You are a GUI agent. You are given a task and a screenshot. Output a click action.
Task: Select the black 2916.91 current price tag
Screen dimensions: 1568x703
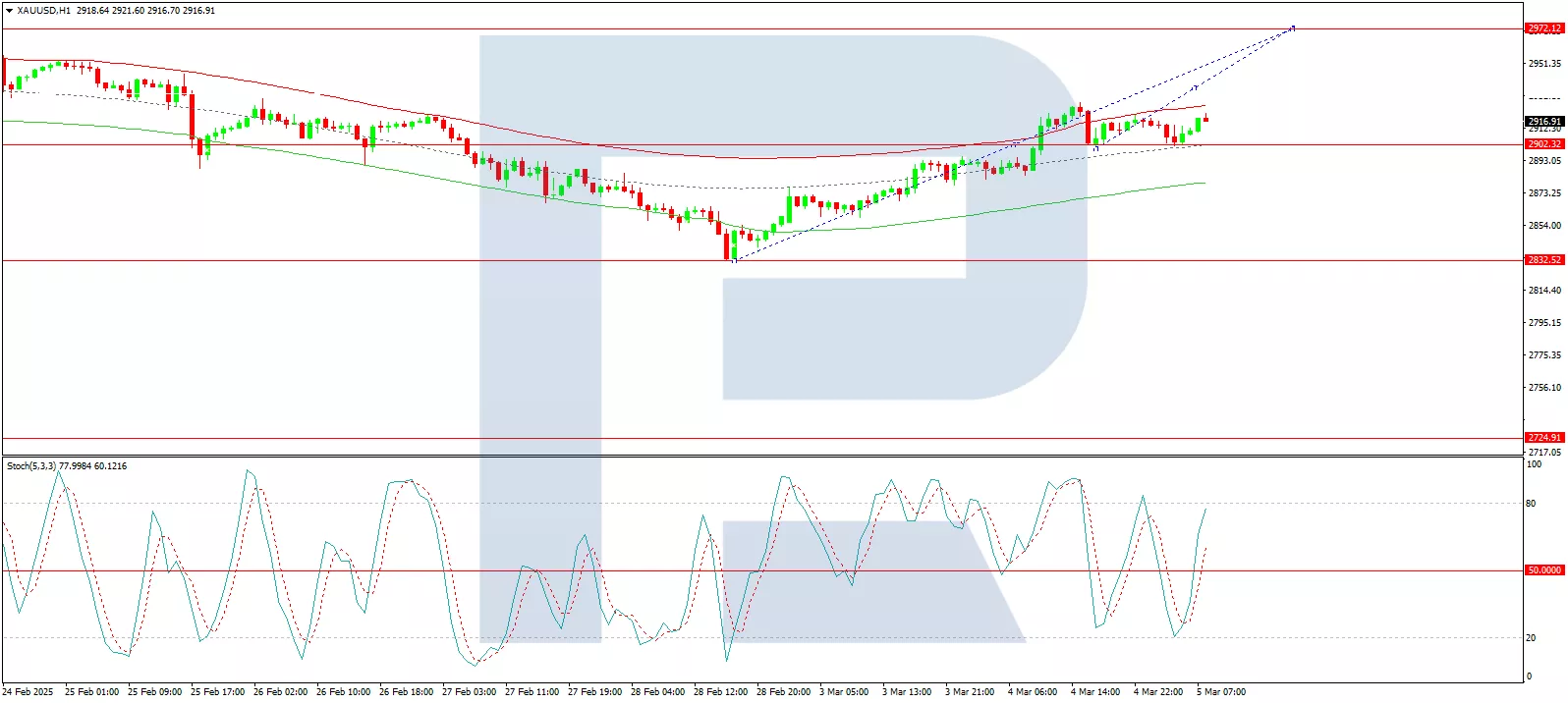coord(1543,122)
